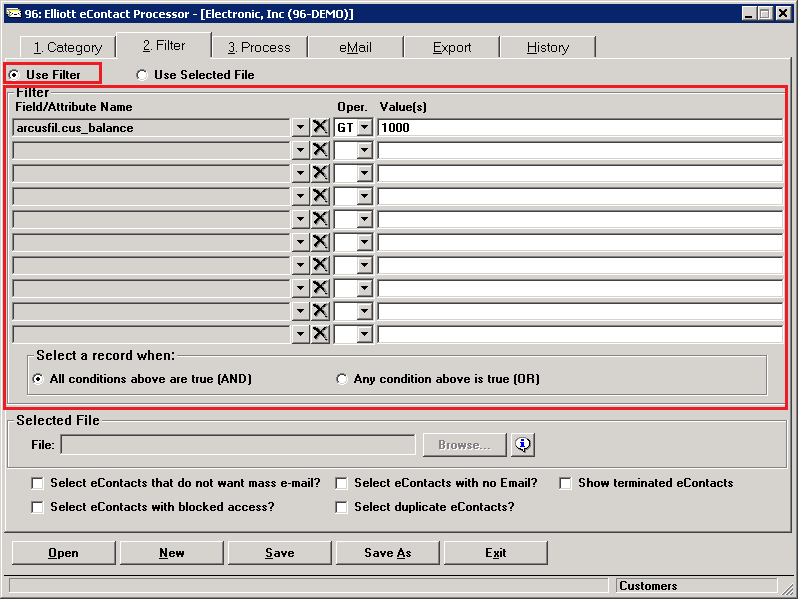Open field name dropdown in third filter row
The height and width of the screenshot is (599, 798).
tap(301, 173)
